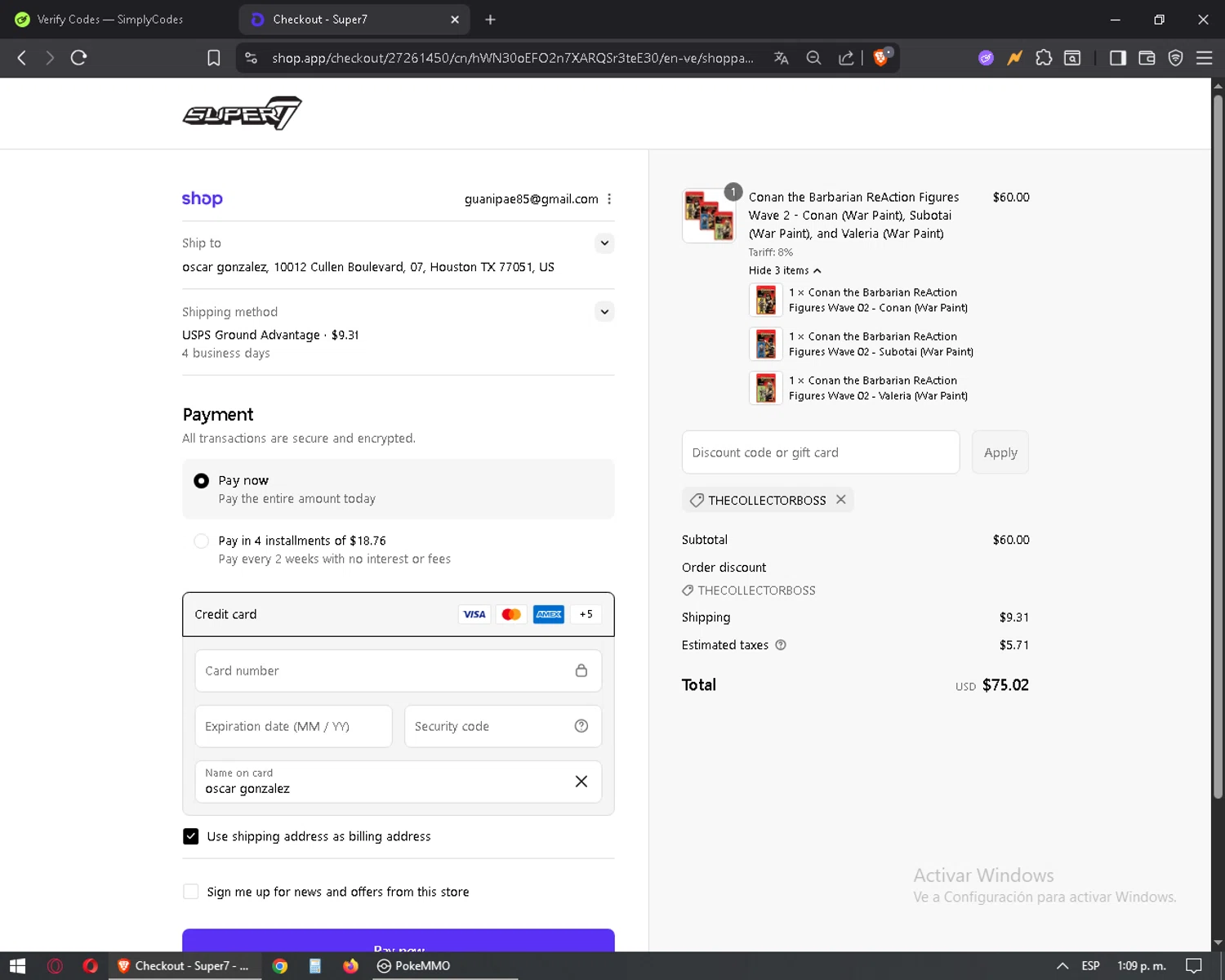Click the Valeria (War Paint) item thumbnail
1225x980 pixels.
pos(766,388)
